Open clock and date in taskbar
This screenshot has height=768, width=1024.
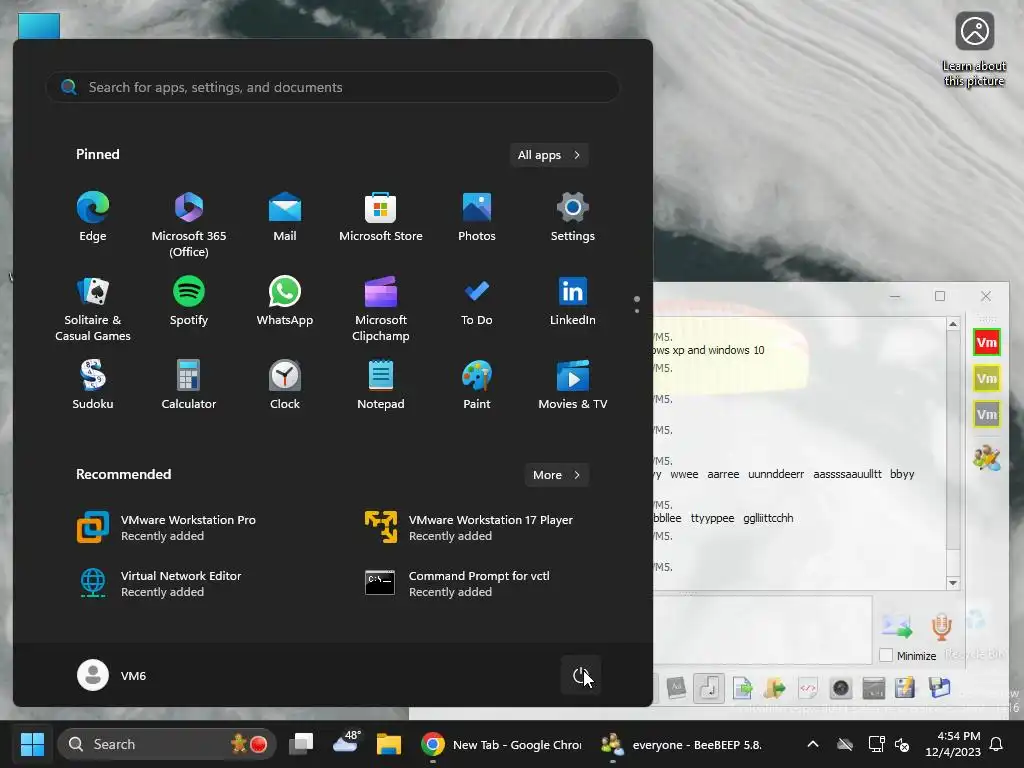953,744
